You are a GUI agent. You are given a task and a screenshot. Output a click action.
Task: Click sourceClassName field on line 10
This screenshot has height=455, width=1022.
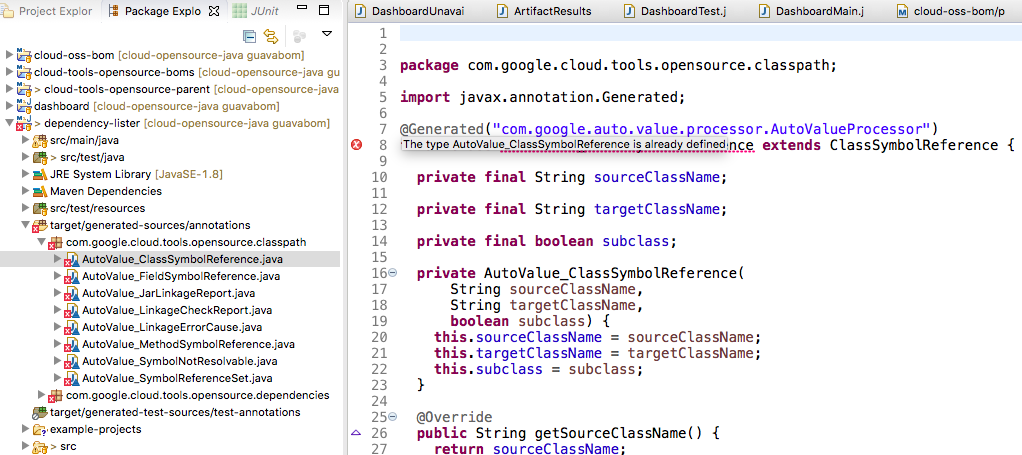[655, 176]
